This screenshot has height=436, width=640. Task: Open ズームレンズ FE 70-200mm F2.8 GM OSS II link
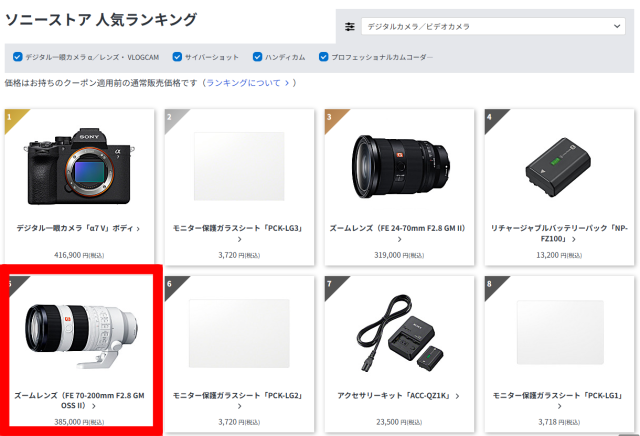80,401
